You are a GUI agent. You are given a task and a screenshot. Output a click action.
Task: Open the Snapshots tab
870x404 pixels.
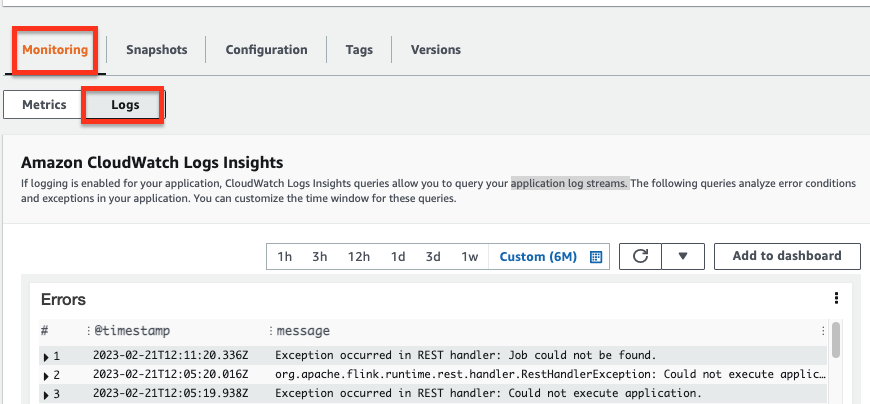[x=156, y=50]
